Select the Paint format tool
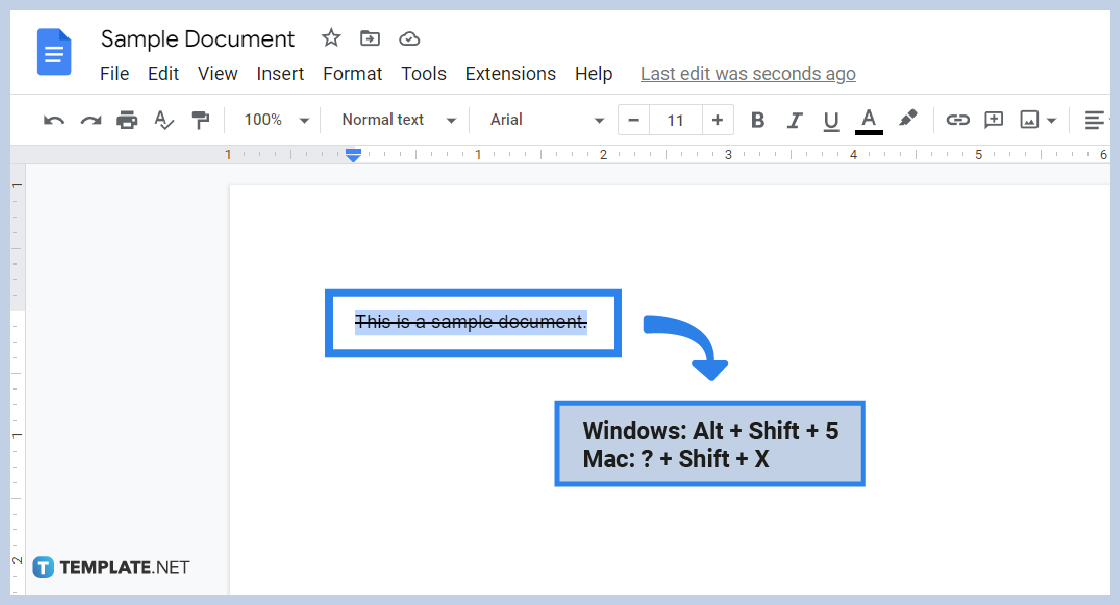This screenshot has width=1120, height=605. point(199,119)
